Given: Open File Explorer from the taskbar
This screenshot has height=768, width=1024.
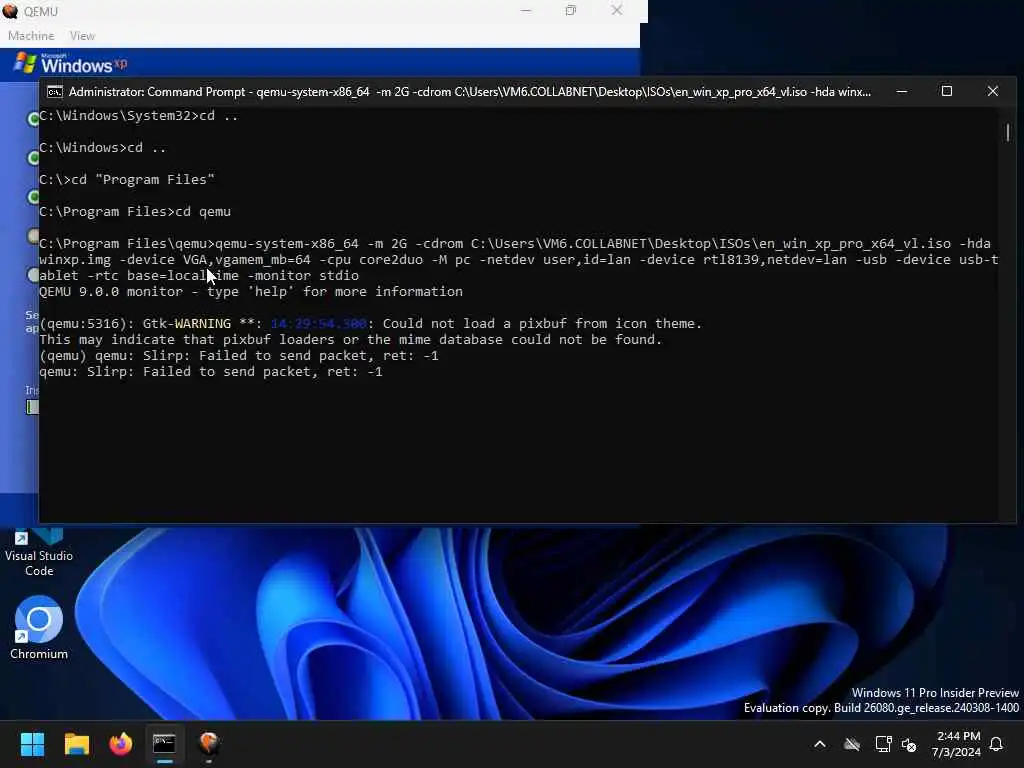Looking at the screenshot, I should pos(76,744).
